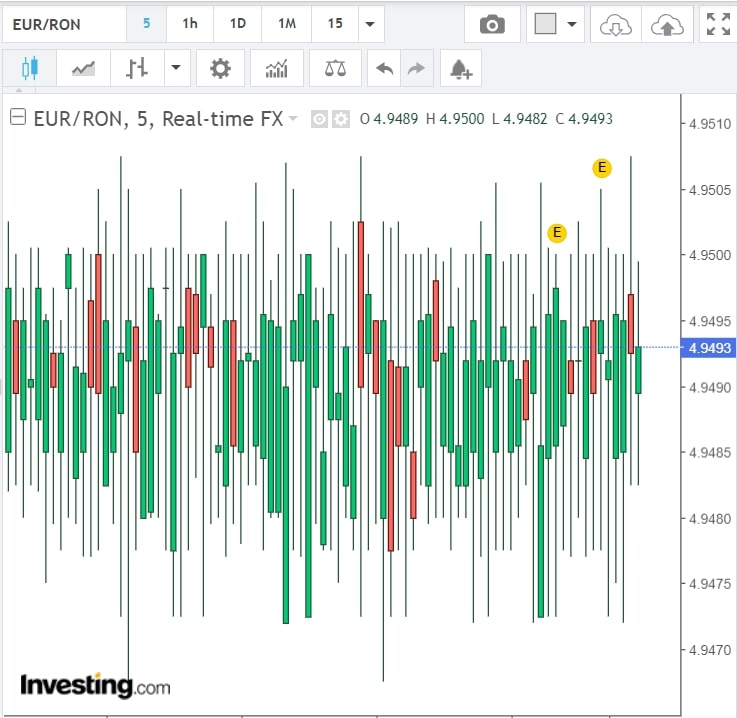This screenshot has width=737, height=718.
Task: Add an alert with the bell icon
Action: coord(461,69)
